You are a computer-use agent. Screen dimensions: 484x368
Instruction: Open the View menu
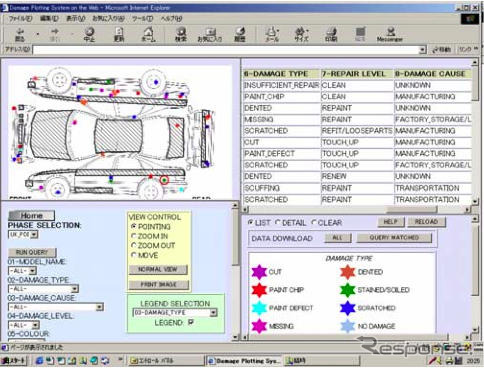tap(76, 19)
